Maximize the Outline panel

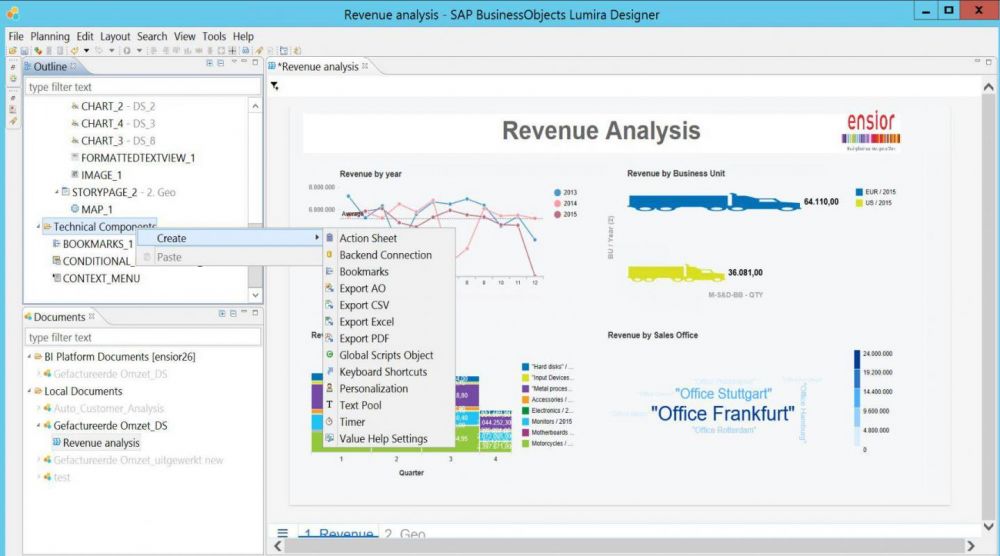pos(255,62)
